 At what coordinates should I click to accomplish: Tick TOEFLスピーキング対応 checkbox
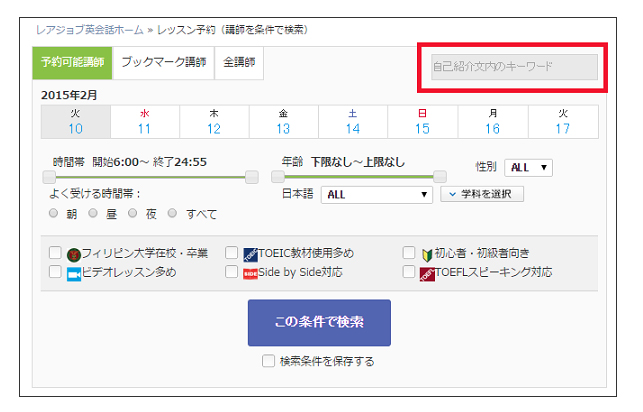point(409,271)
